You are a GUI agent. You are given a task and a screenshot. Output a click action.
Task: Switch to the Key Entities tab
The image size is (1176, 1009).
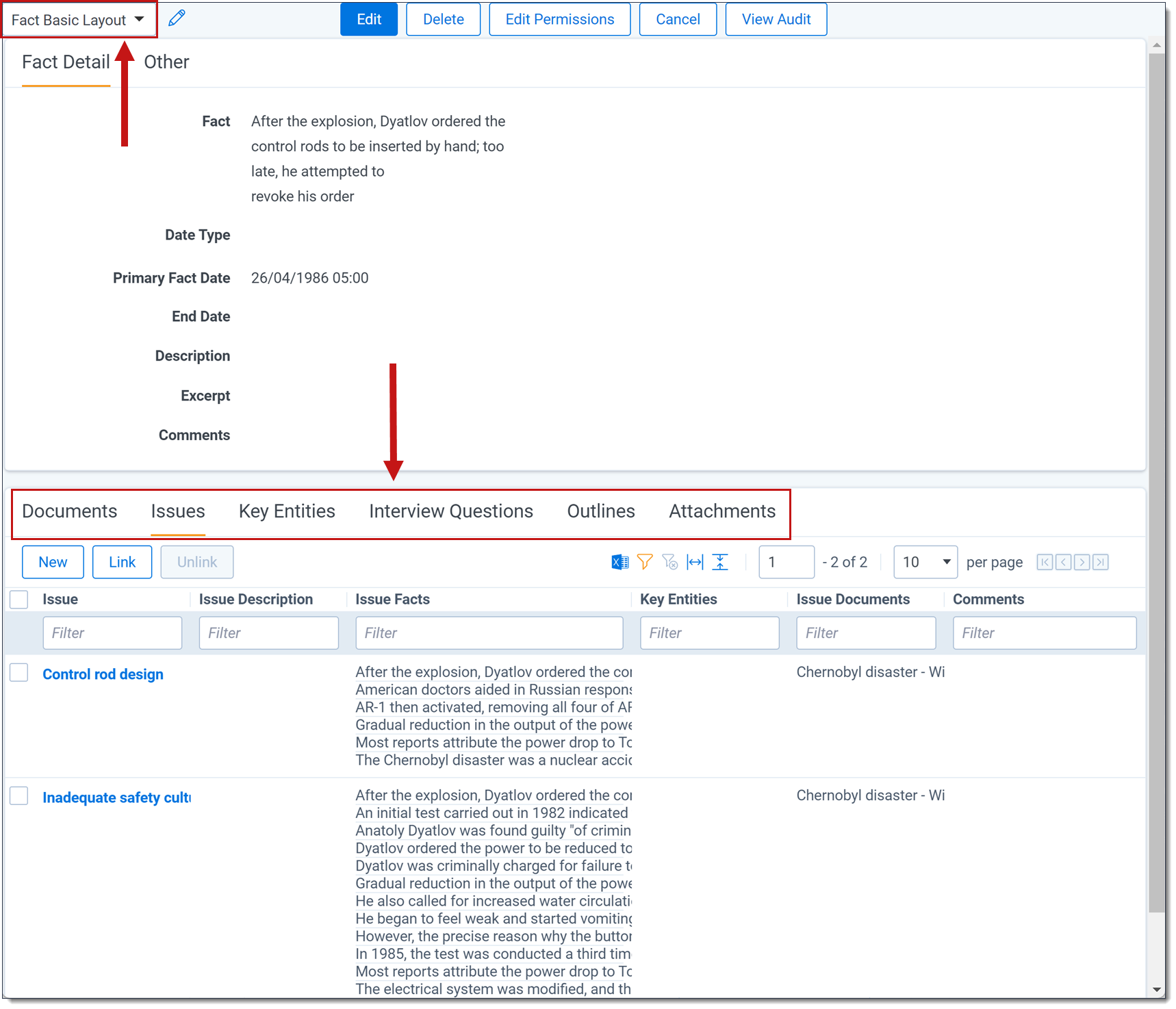coord(287,511)
